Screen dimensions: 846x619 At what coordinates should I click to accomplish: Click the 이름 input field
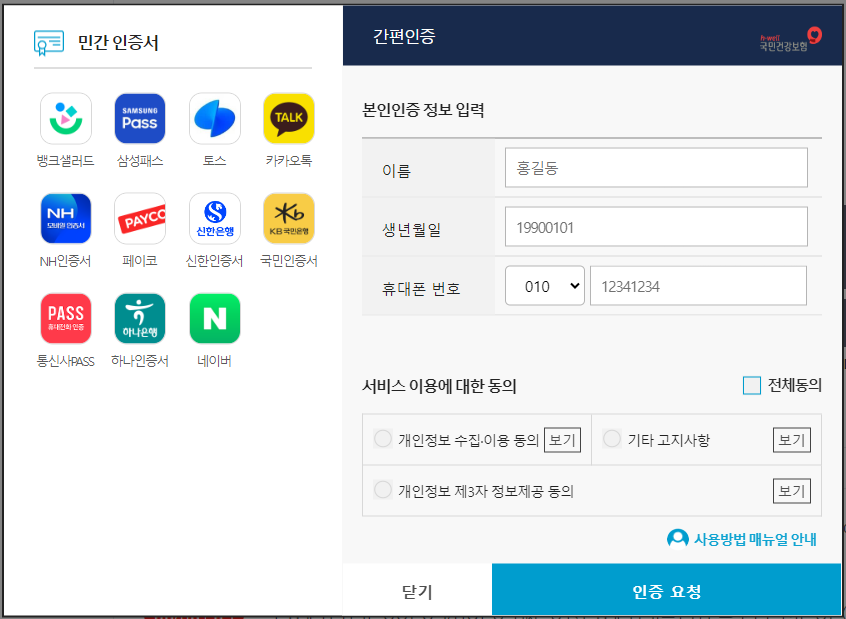(x=655, y=167)
